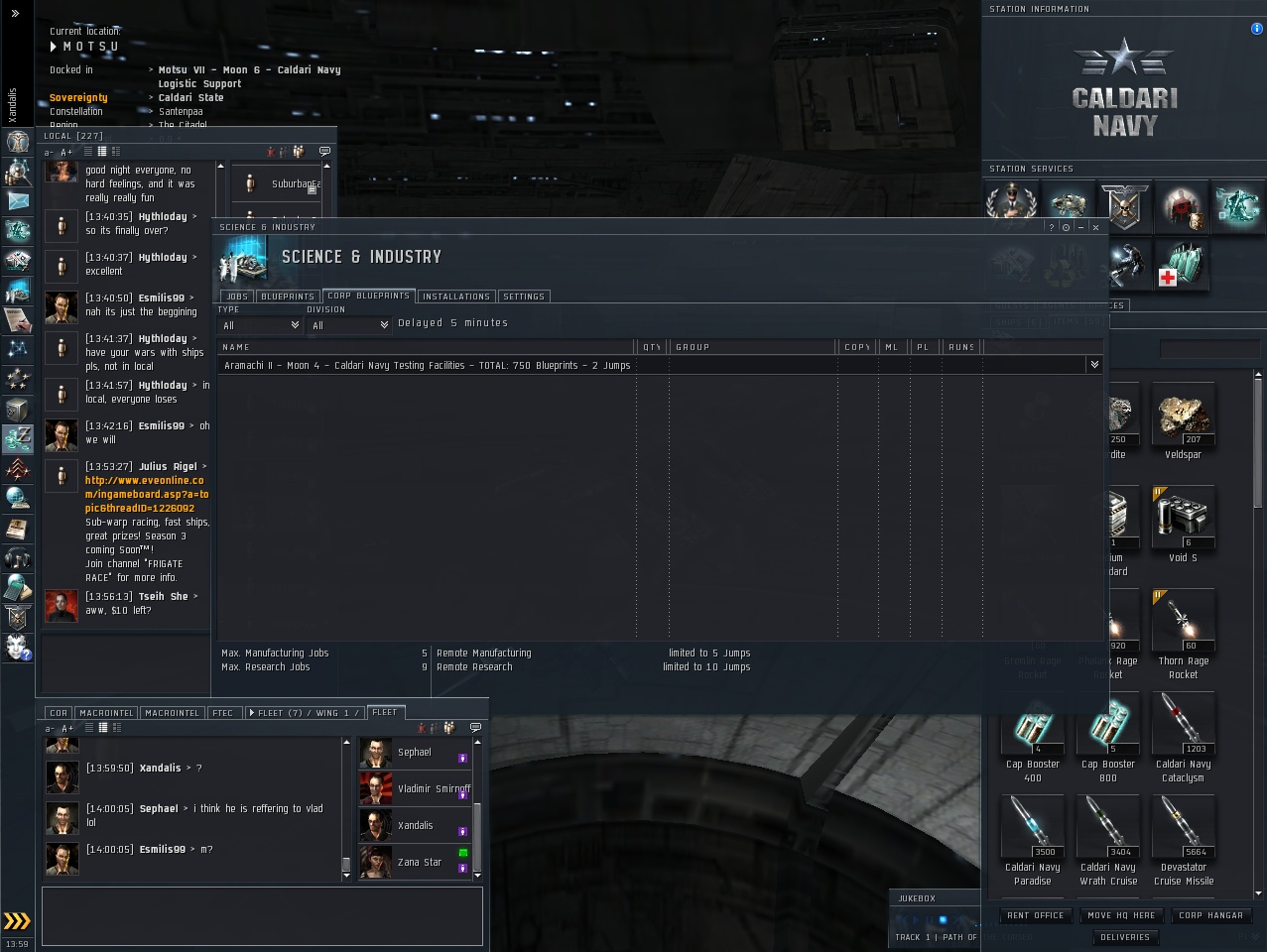Increase Fleet chat font size (A+)
Image resolution: width=1267 pixels, height=952 pixels.
(66, 729)
